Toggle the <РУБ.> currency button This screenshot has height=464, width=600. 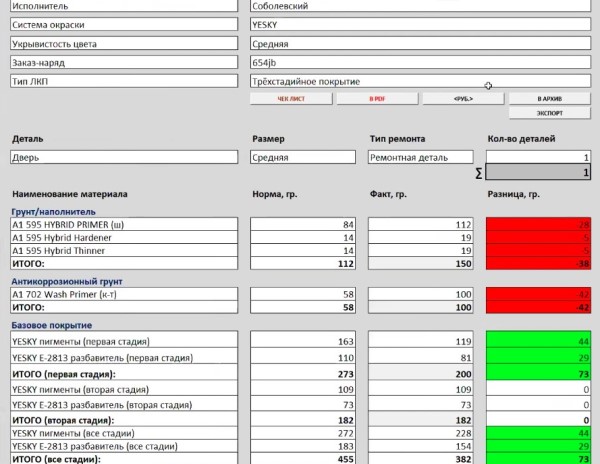tap(462, 100)
